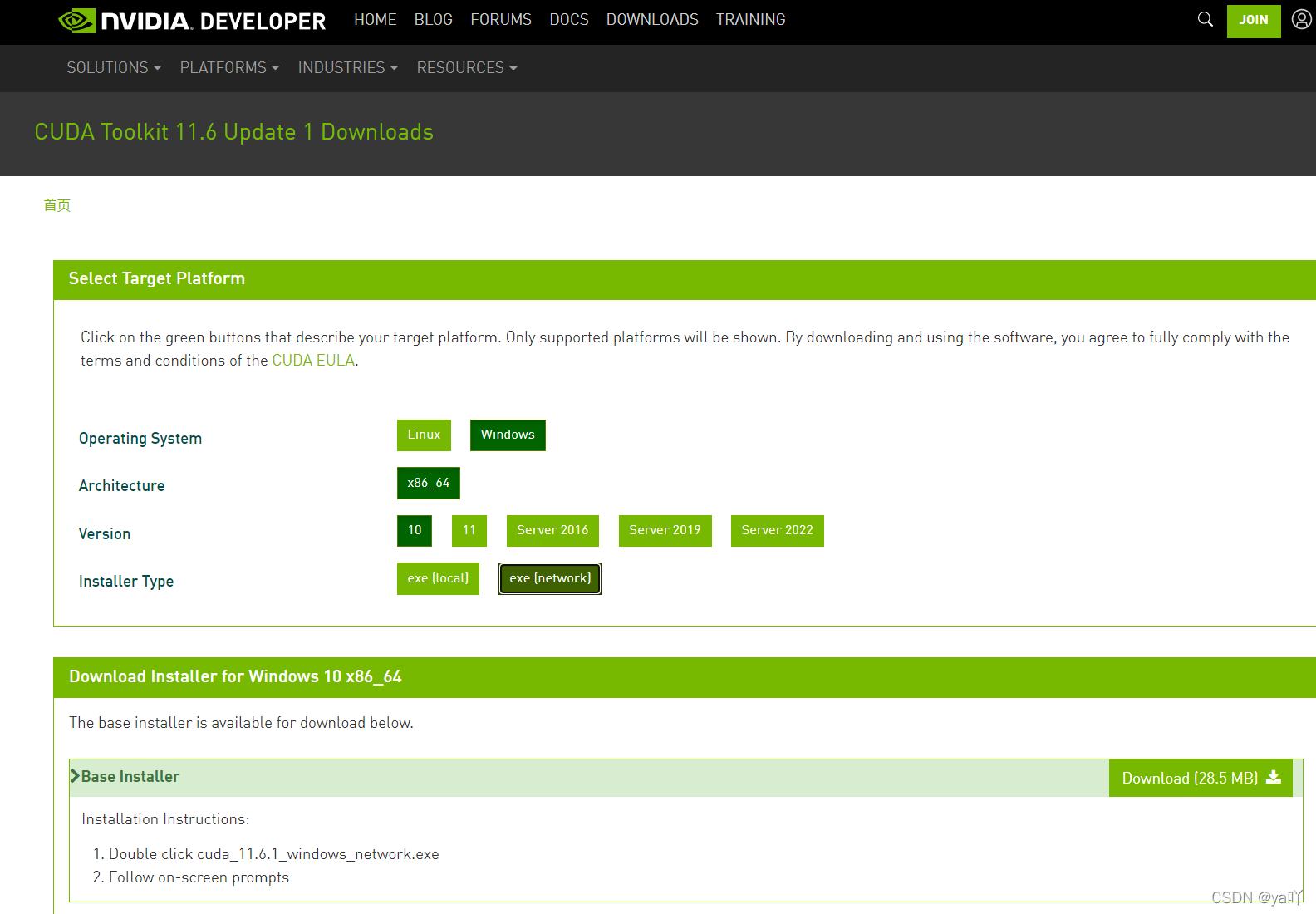Click the 首页 breadcrumb link

[x=57, y=205]
